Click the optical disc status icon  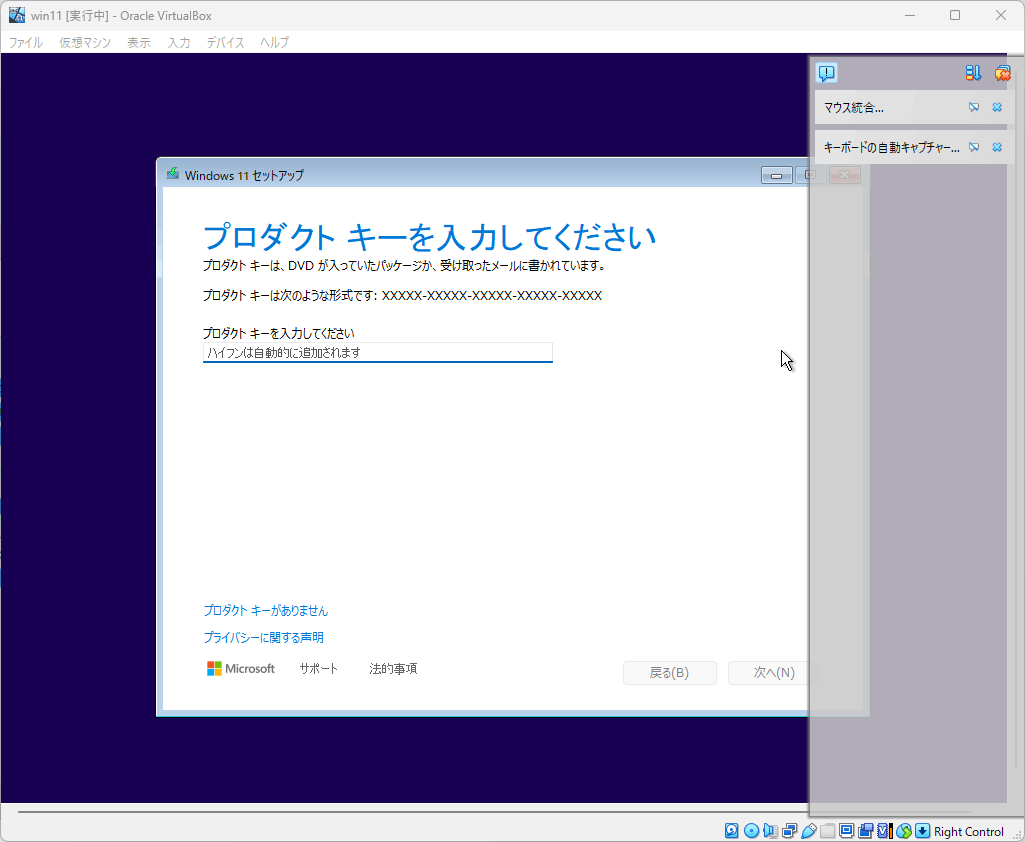751,831
